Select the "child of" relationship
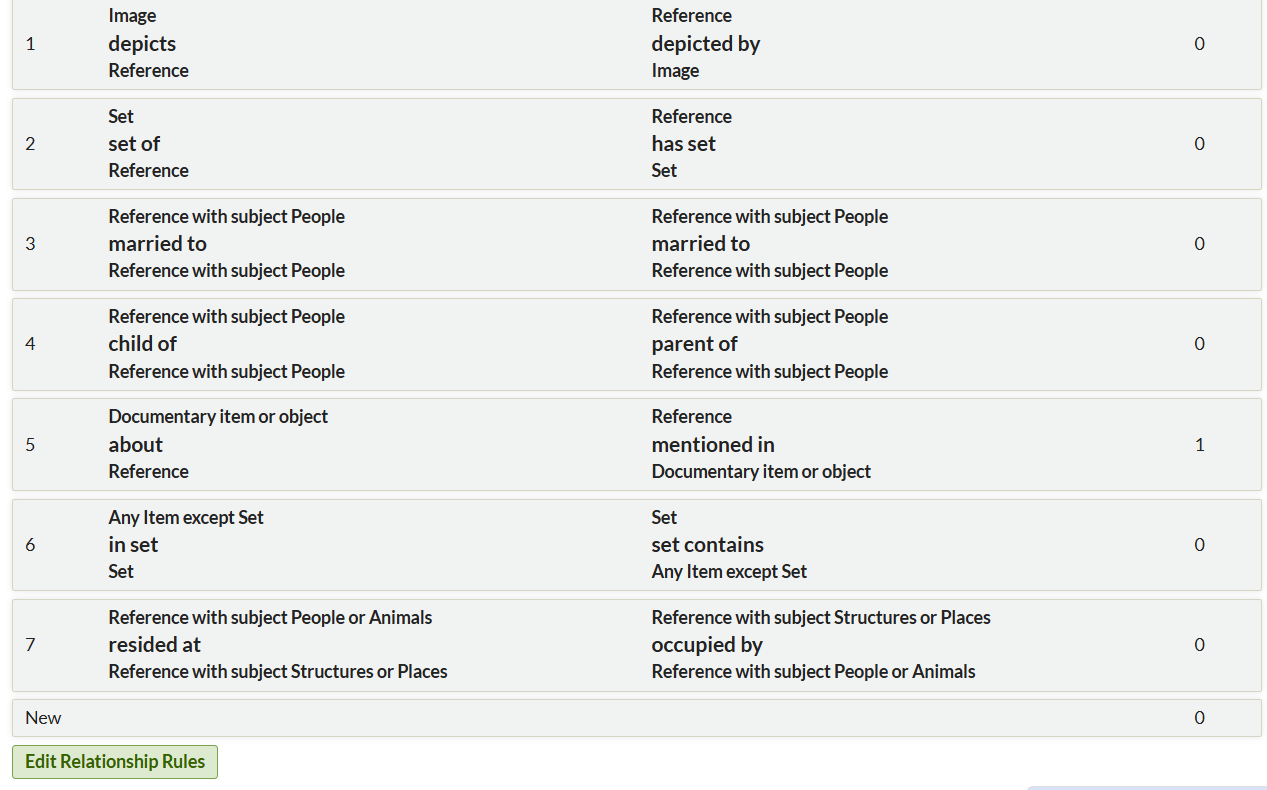Viewport: 1267px width, 790px height. point(142,344)
